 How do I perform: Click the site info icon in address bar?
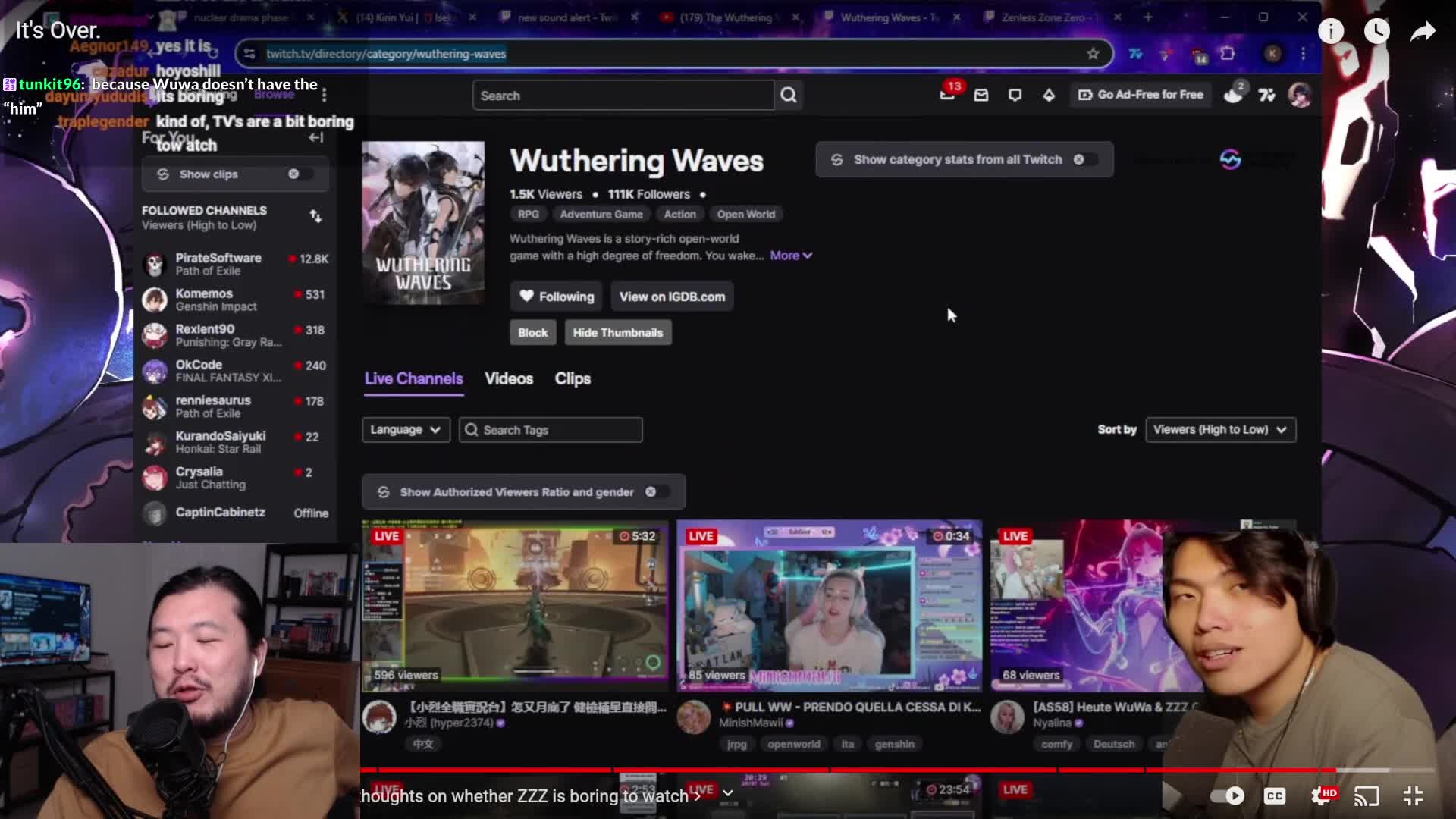pyautogui.click(x=249, y=54)
